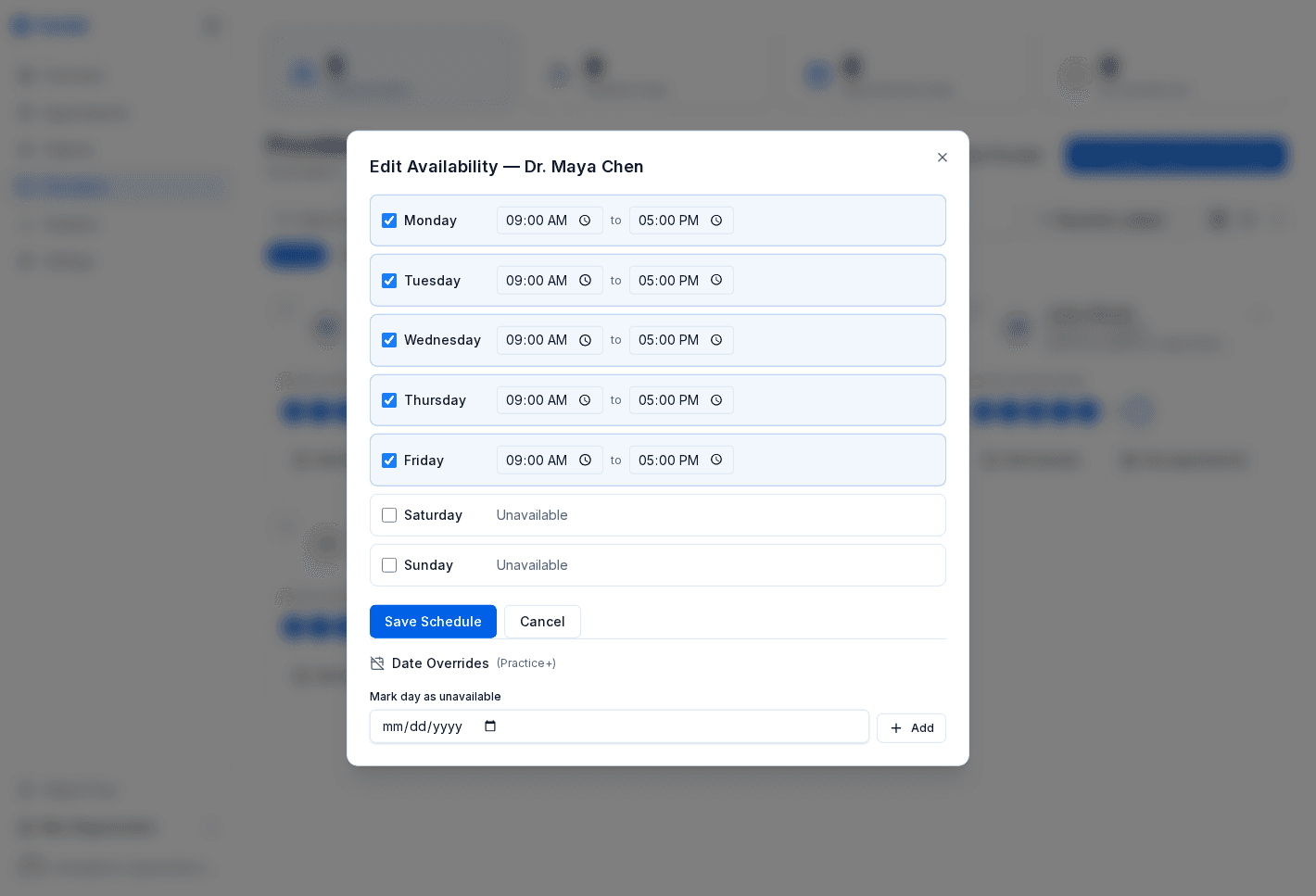Click the Cancel button
The width and height of the screenshot is (1316, 896).
(x=542, y=622)
